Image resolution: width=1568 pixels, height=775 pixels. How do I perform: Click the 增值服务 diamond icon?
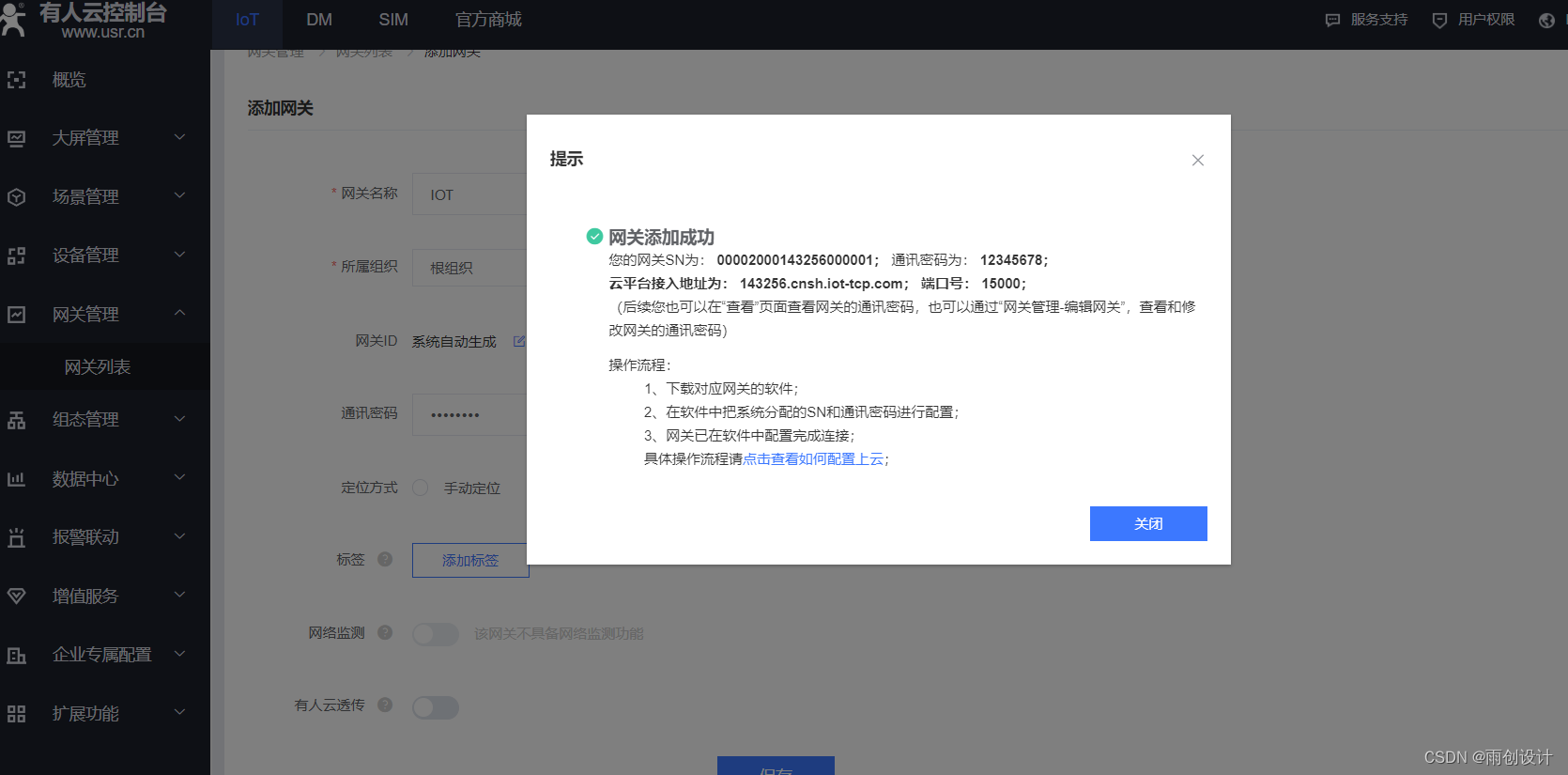click(17, 597)
